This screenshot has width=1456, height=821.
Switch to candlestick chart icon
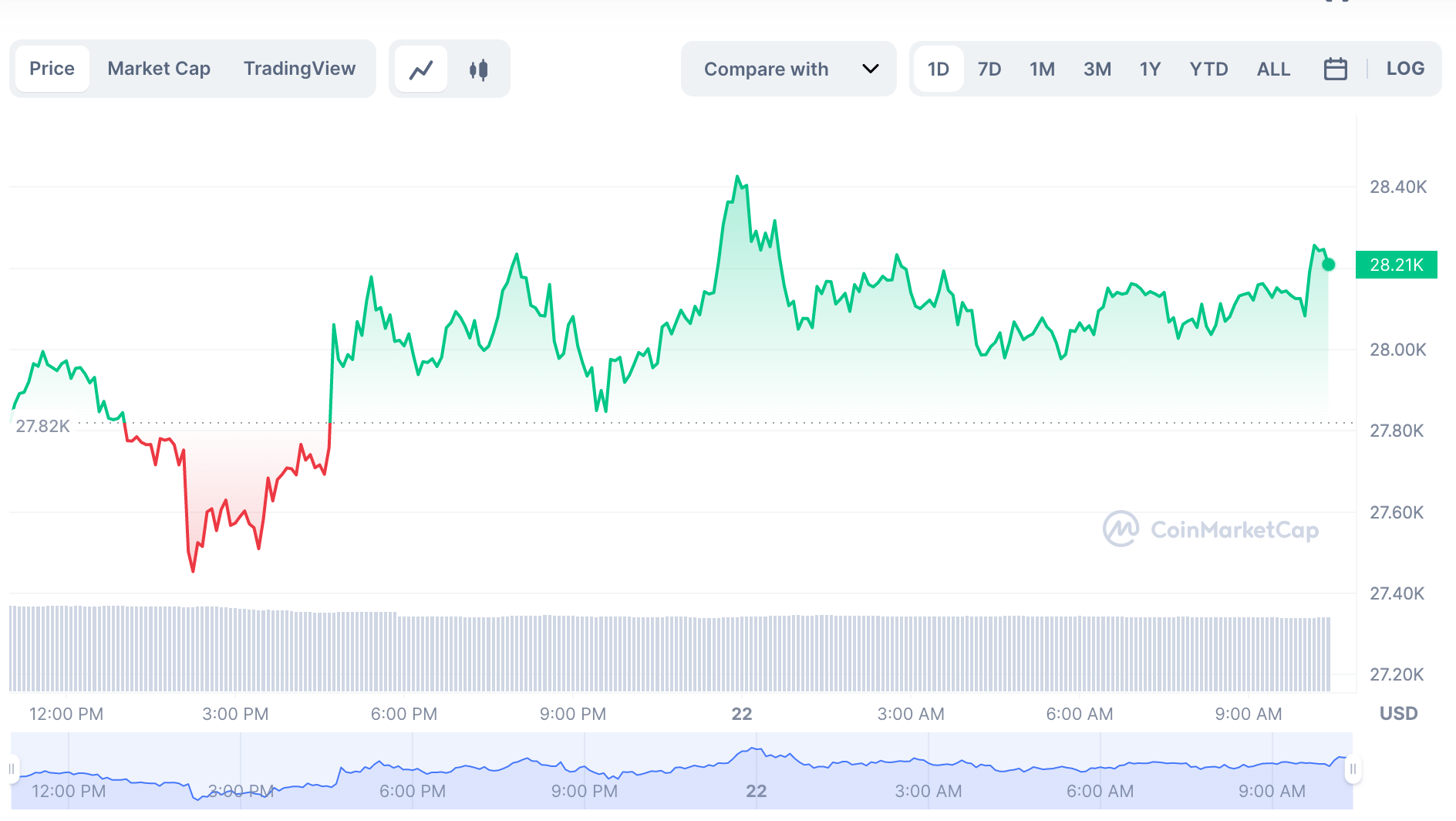point(479,69)
